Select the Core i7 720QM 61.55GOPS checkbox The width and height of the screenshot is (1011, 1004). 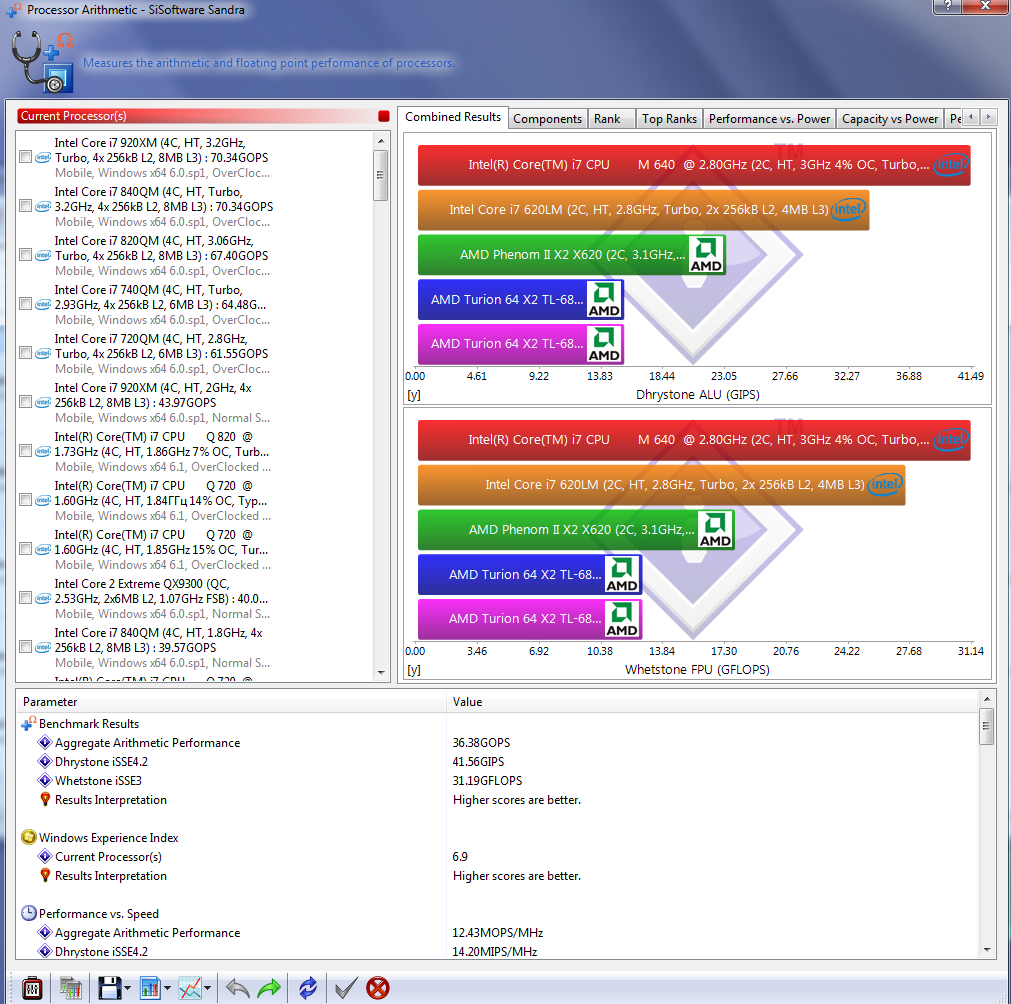[25, 353]
